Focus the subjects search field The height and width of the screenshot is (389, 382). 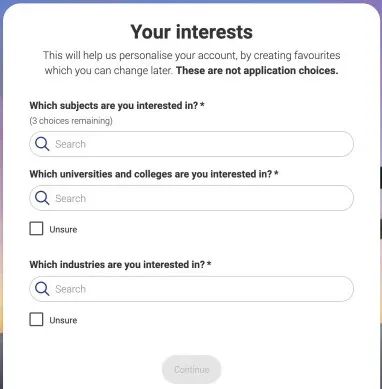[x=191, y=144]
